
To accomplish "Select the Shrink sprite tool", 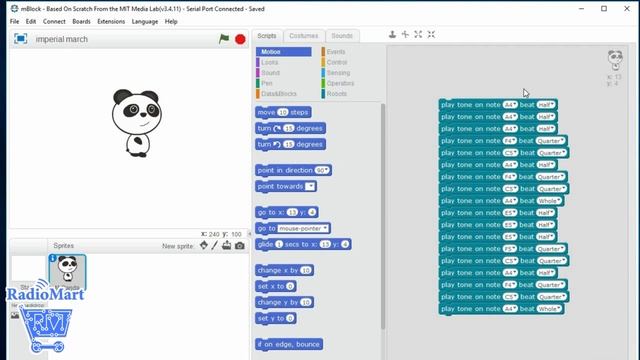I will [x=431, y=34].
